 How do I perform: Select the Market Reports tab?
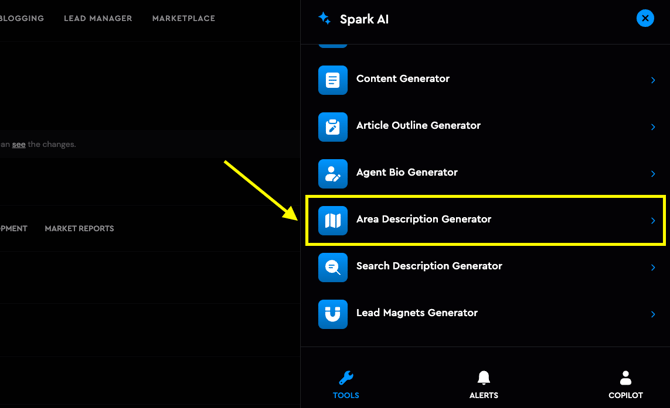pyautogui.click(x=79, y=229)
